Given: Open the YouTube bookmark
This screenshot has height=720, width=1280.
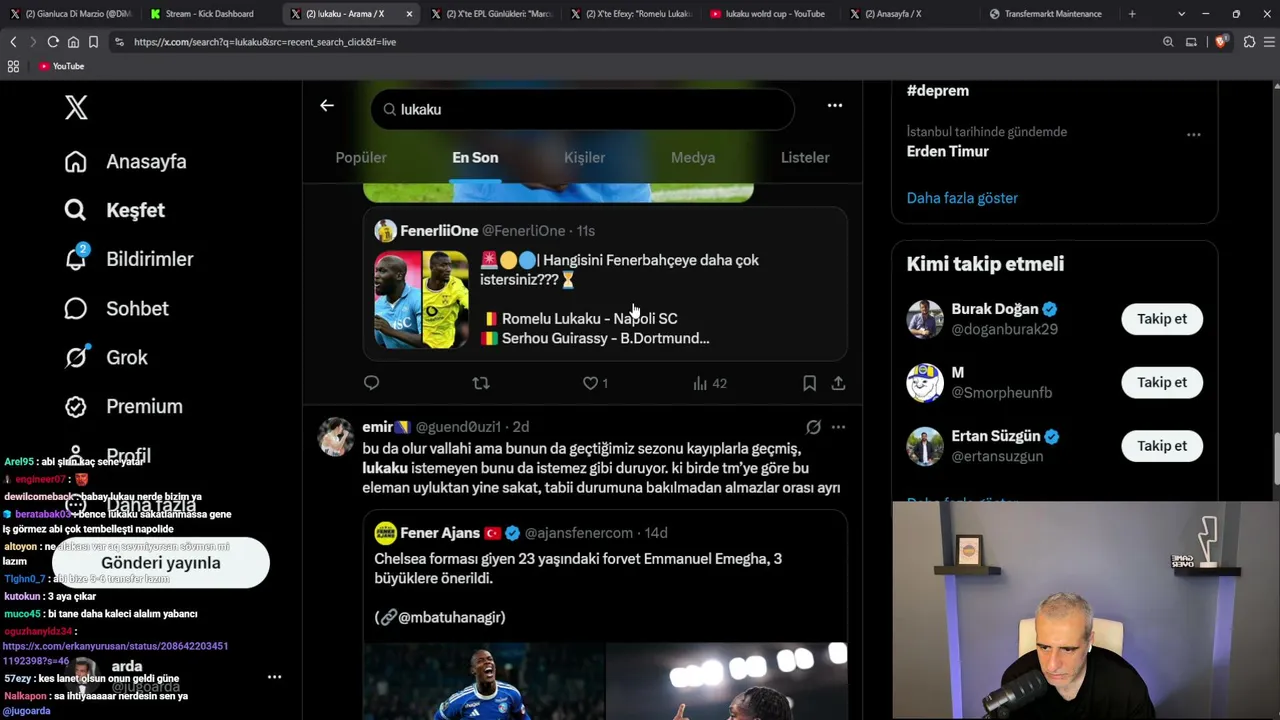Looking at the screenshot, I should pyautogui.click(x=61, y=66).
